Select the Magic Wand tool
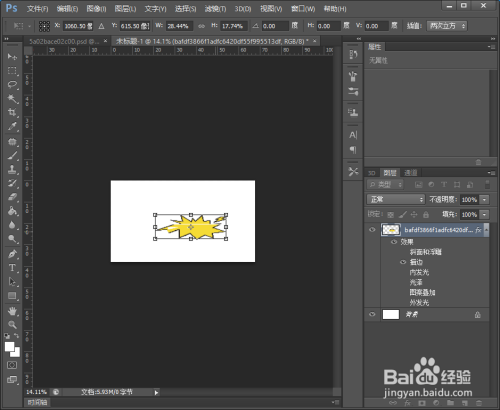The width and height of the screenshot is (500, 410). [x=12, y=98]
